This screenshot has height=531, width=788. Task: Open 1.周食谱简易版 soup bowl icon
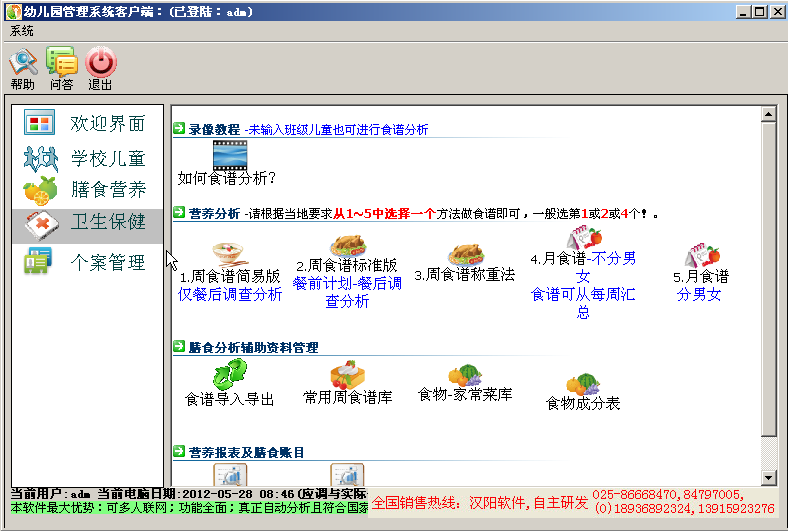229,254
